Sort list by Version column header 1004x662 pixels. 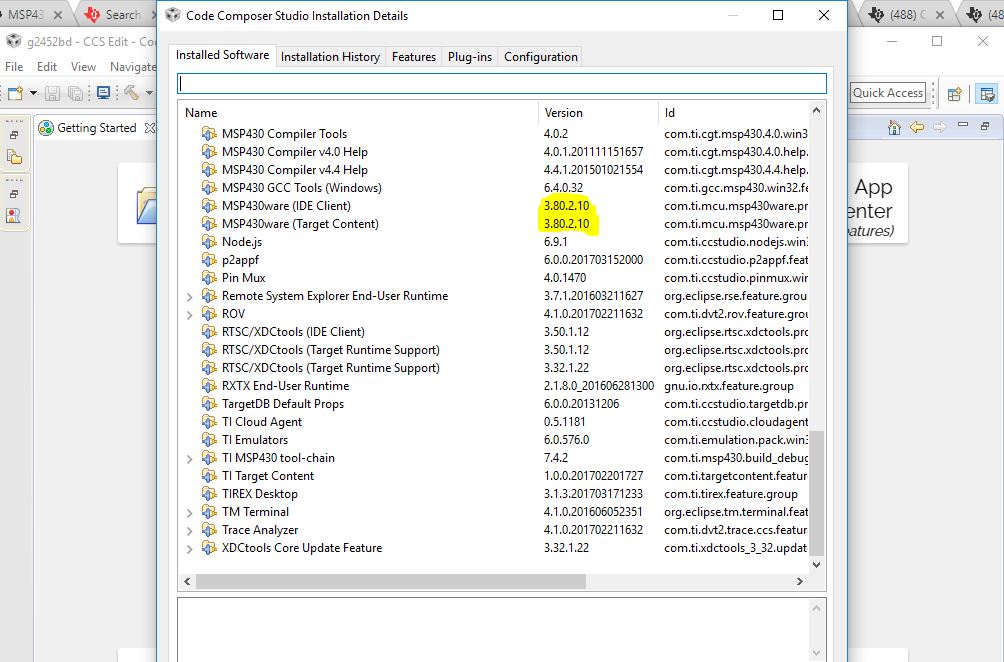[598, 113]
